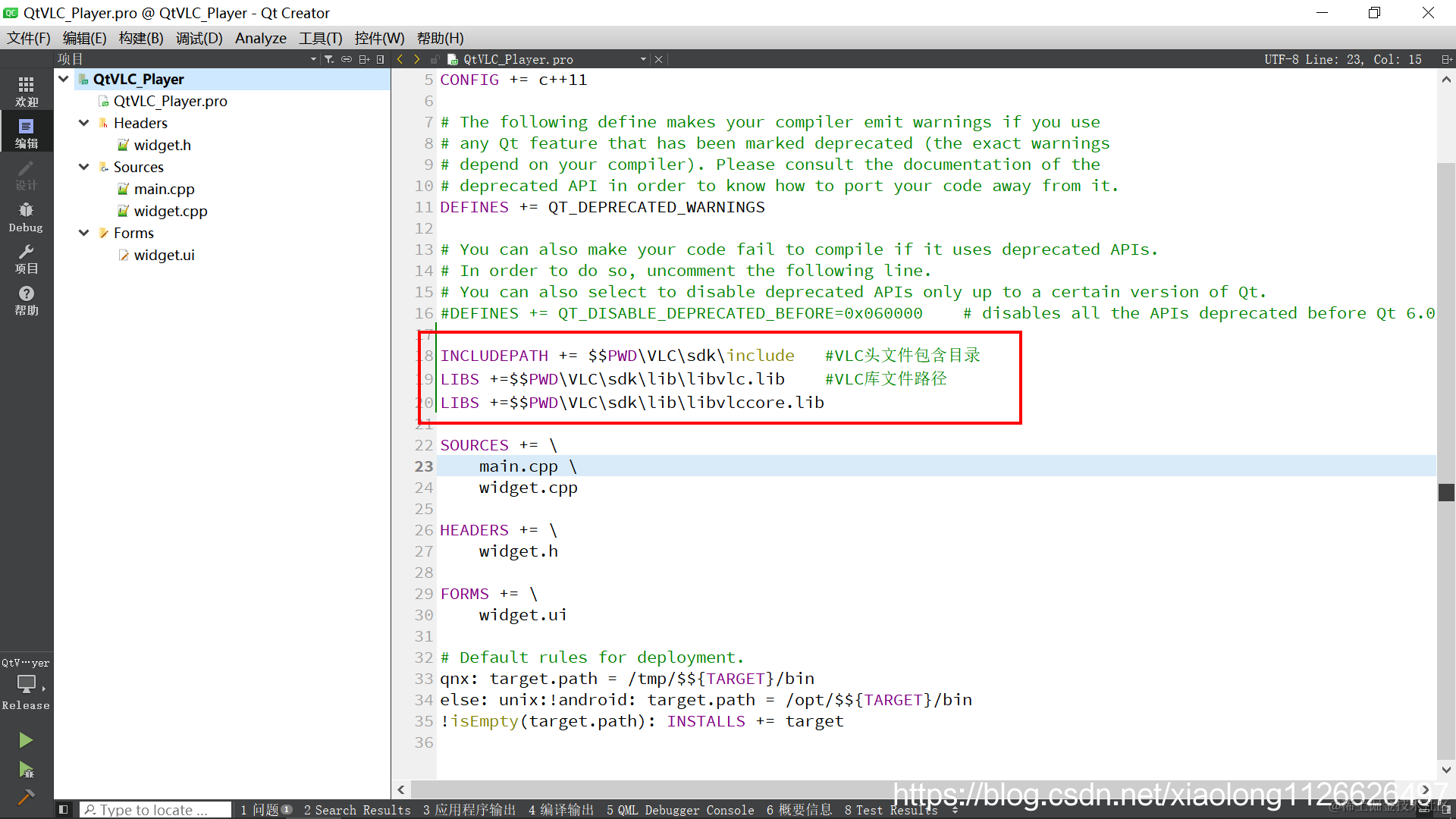
Task: Toggle the left sidebar visibility button
Action: coord(64,810)
